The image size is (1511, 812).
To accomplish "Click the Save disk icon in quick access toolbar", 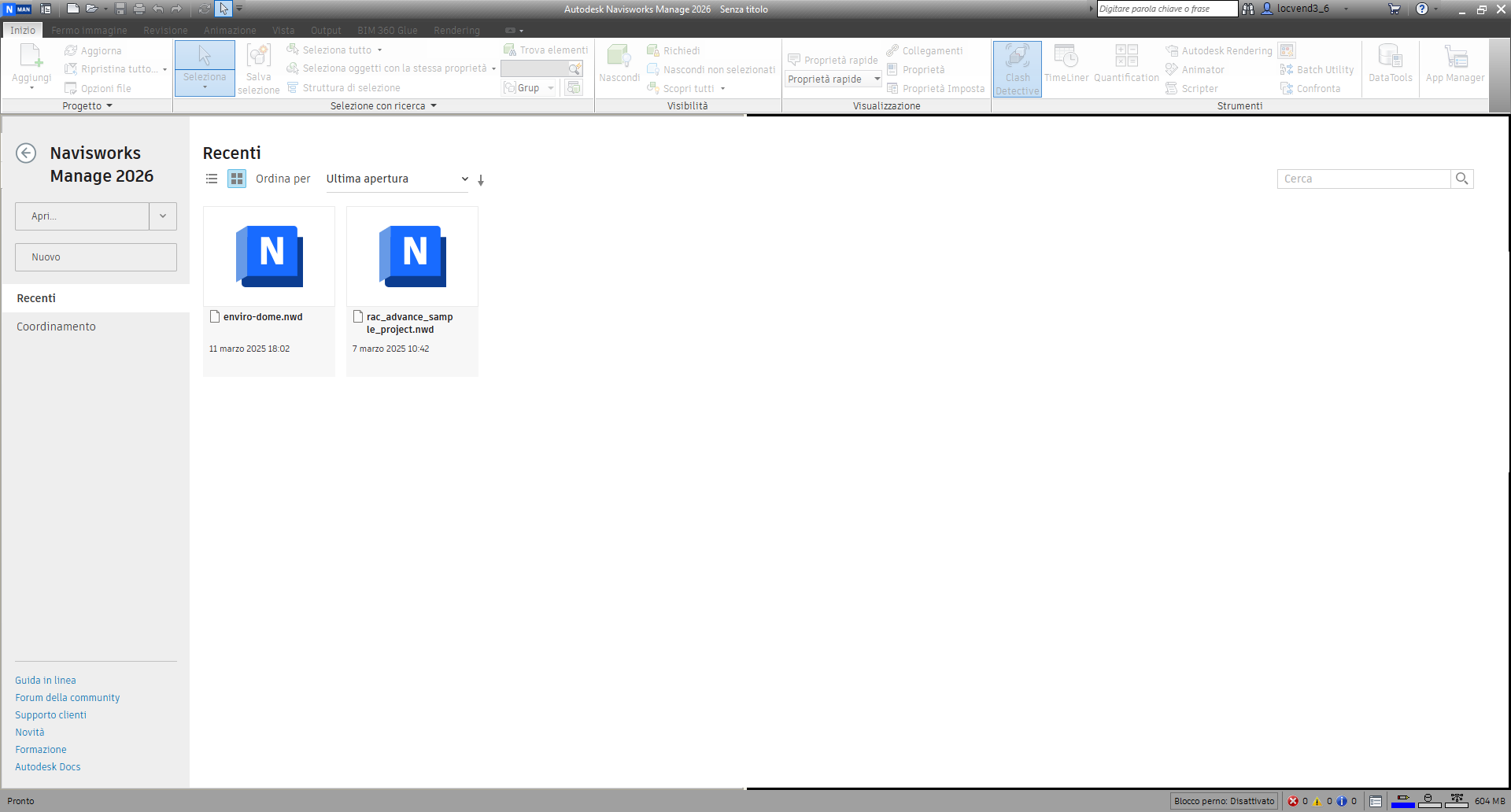I will click(120, 9).
